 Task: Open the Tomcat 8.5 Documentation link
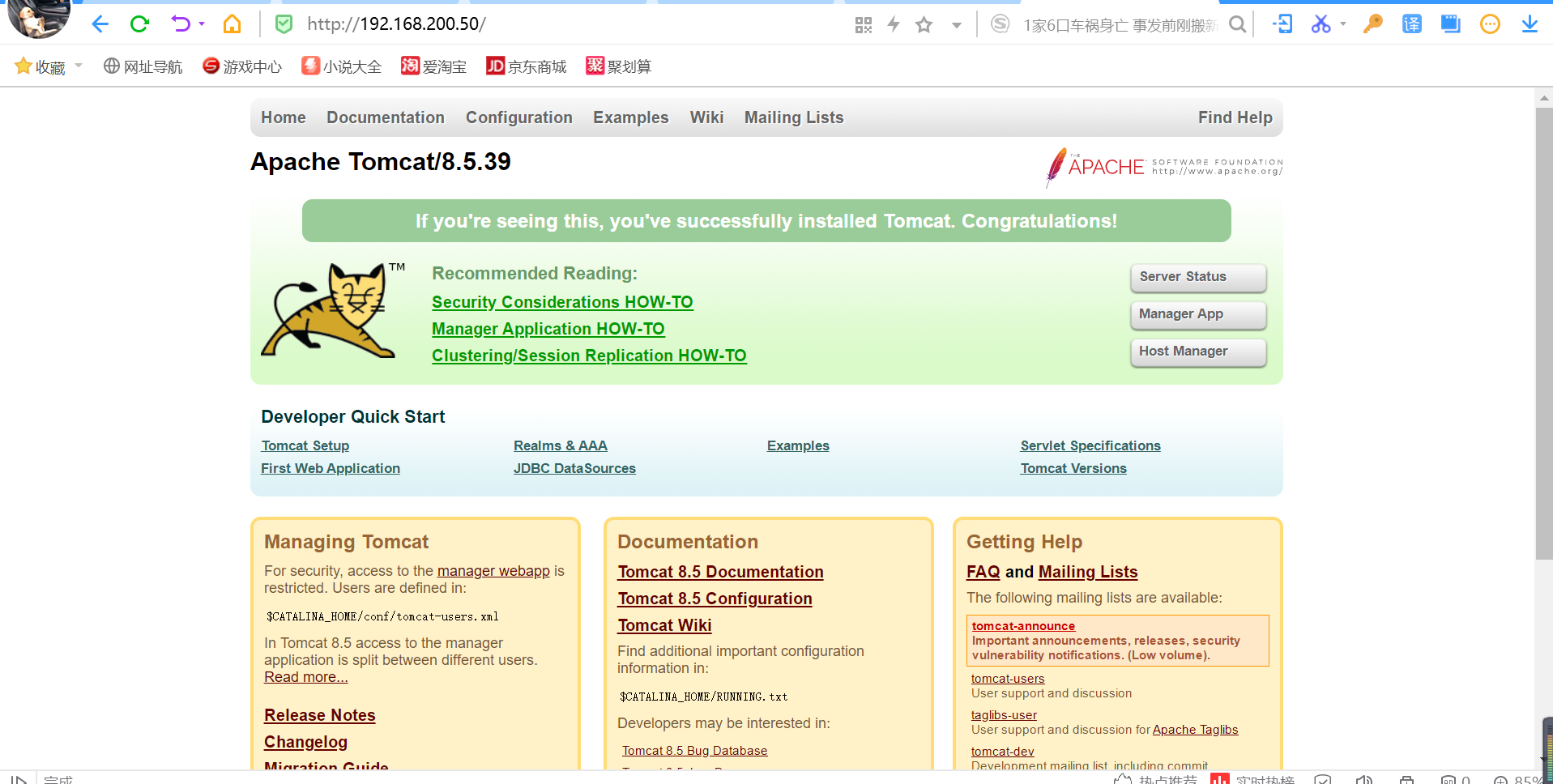coord(720,572)
